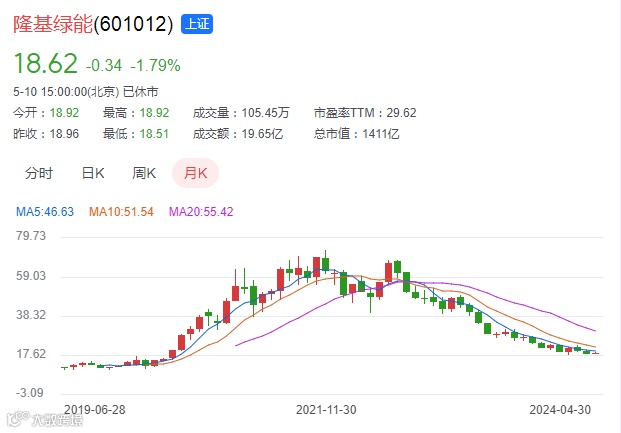Click the x-axis date 2024-04-30
Screen dimensions: 621x433
click(x=560, y=410)
